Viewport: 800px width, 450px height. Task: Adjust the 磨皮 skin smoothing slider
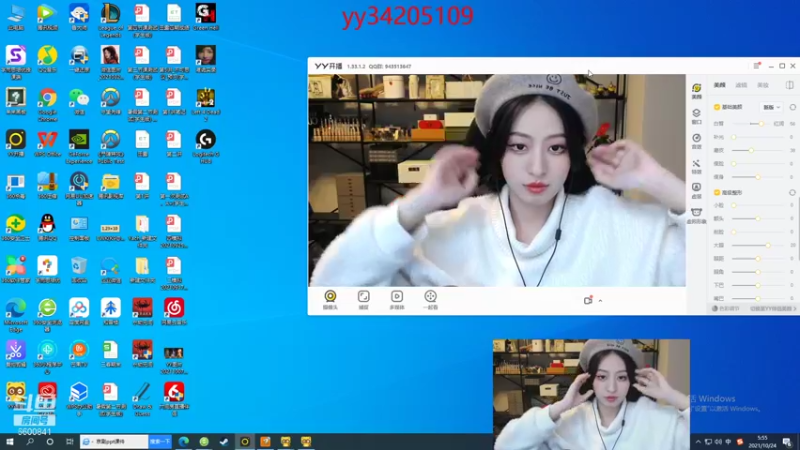[x=757, y=150]
